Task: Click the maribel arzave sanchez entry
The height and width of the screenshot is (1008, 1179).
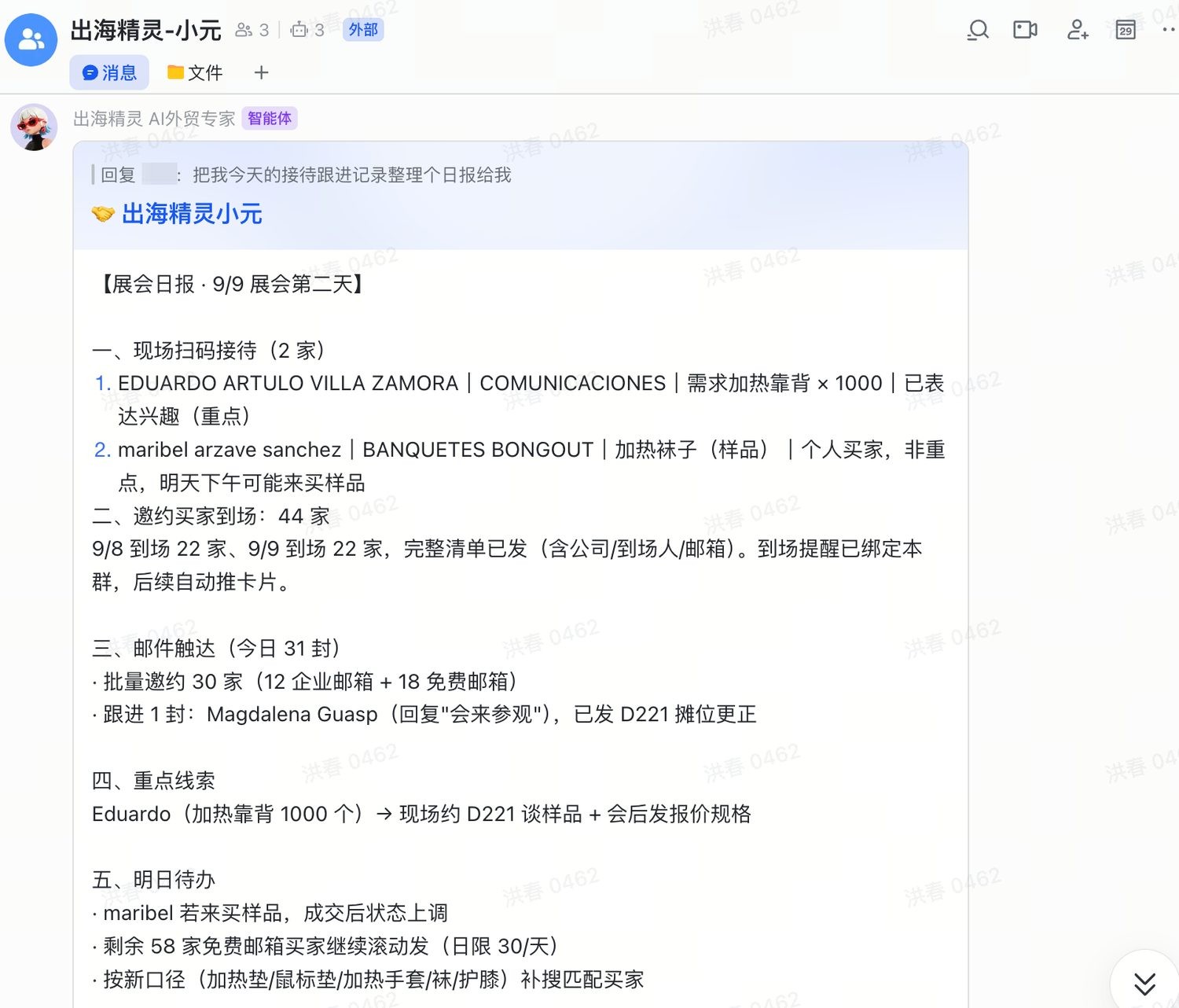Action: (x=520, y=465)
